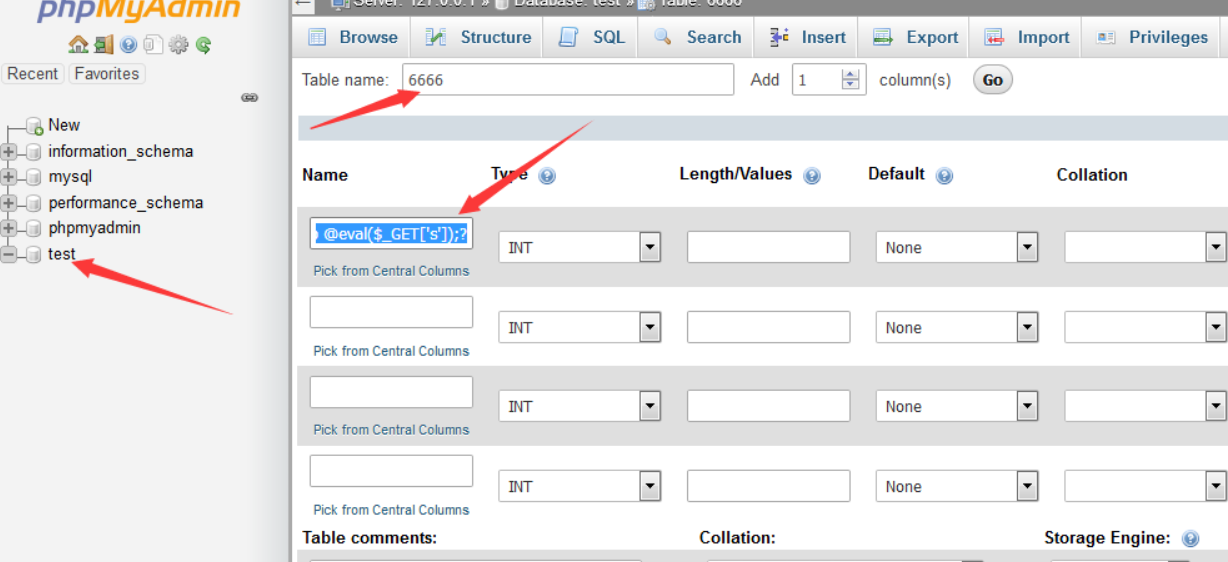Open Type dropdown in fourth column row

[580, 486]
